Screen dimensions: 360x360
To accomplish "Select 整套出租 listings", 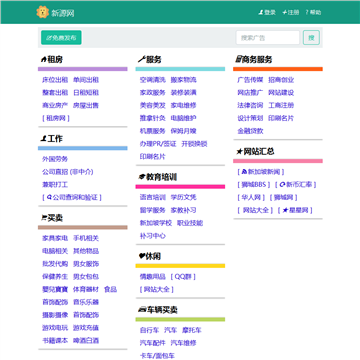I will (x=55, y=93).
